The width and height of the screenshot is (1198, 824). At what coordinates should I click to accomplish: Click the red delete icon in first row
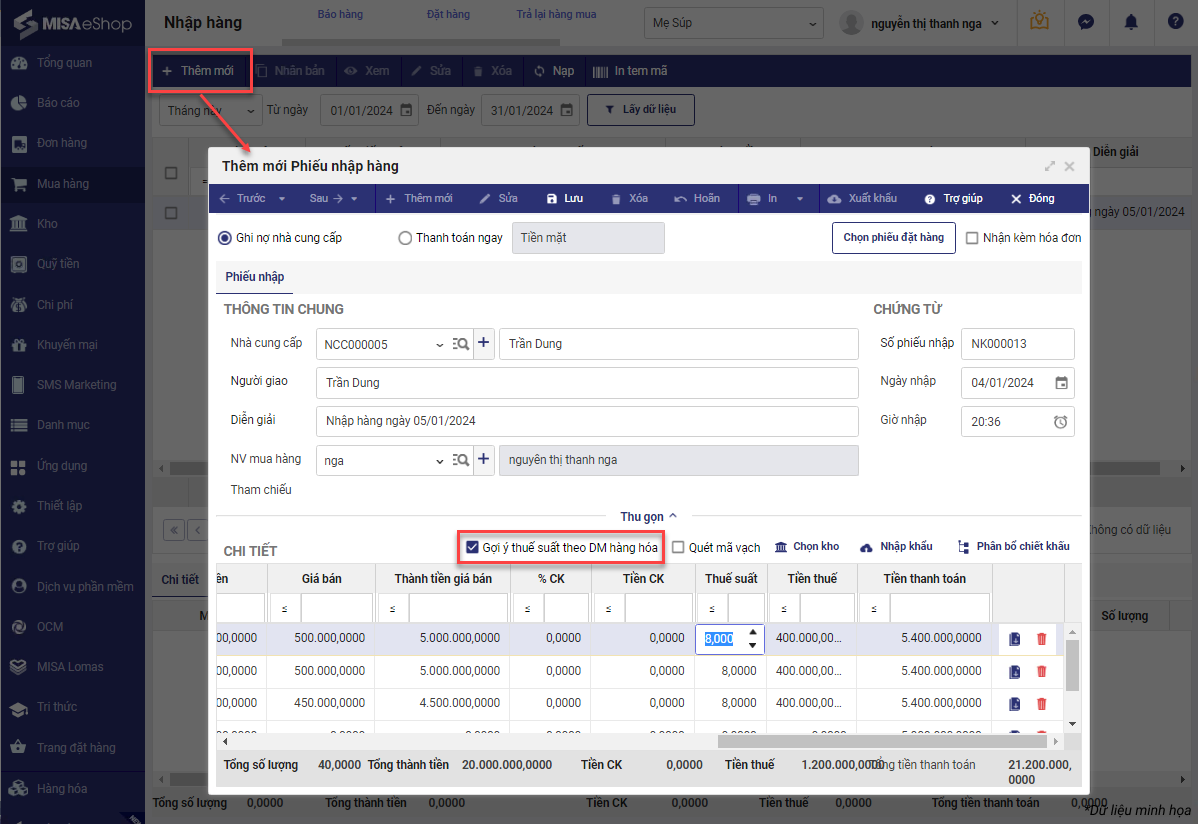coord(1041,639)
